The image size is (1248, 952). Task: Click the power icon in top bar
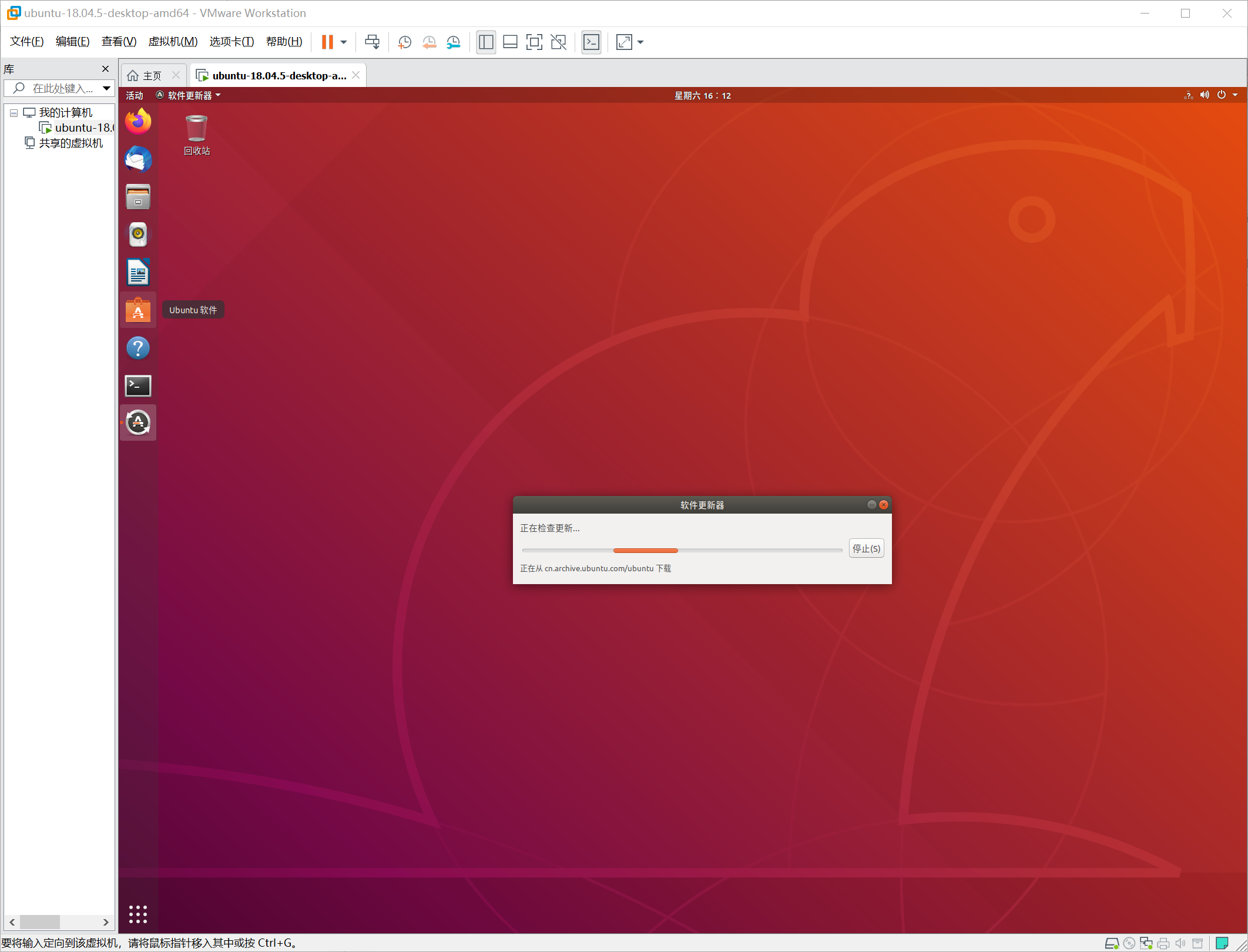[1221, 95]
